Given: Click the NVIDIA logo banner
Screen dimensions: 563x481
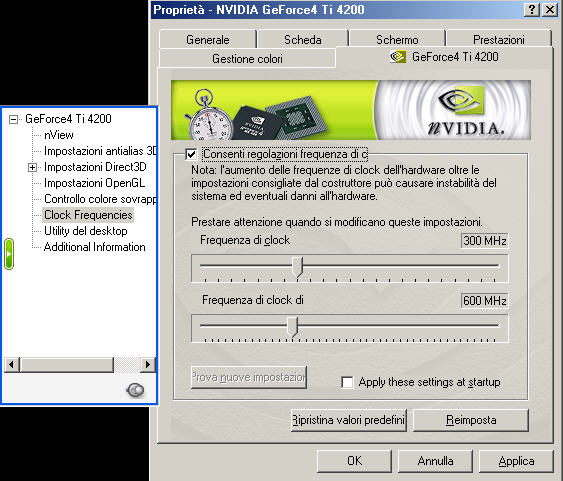Looking at the screenshot, I should 351,110.
